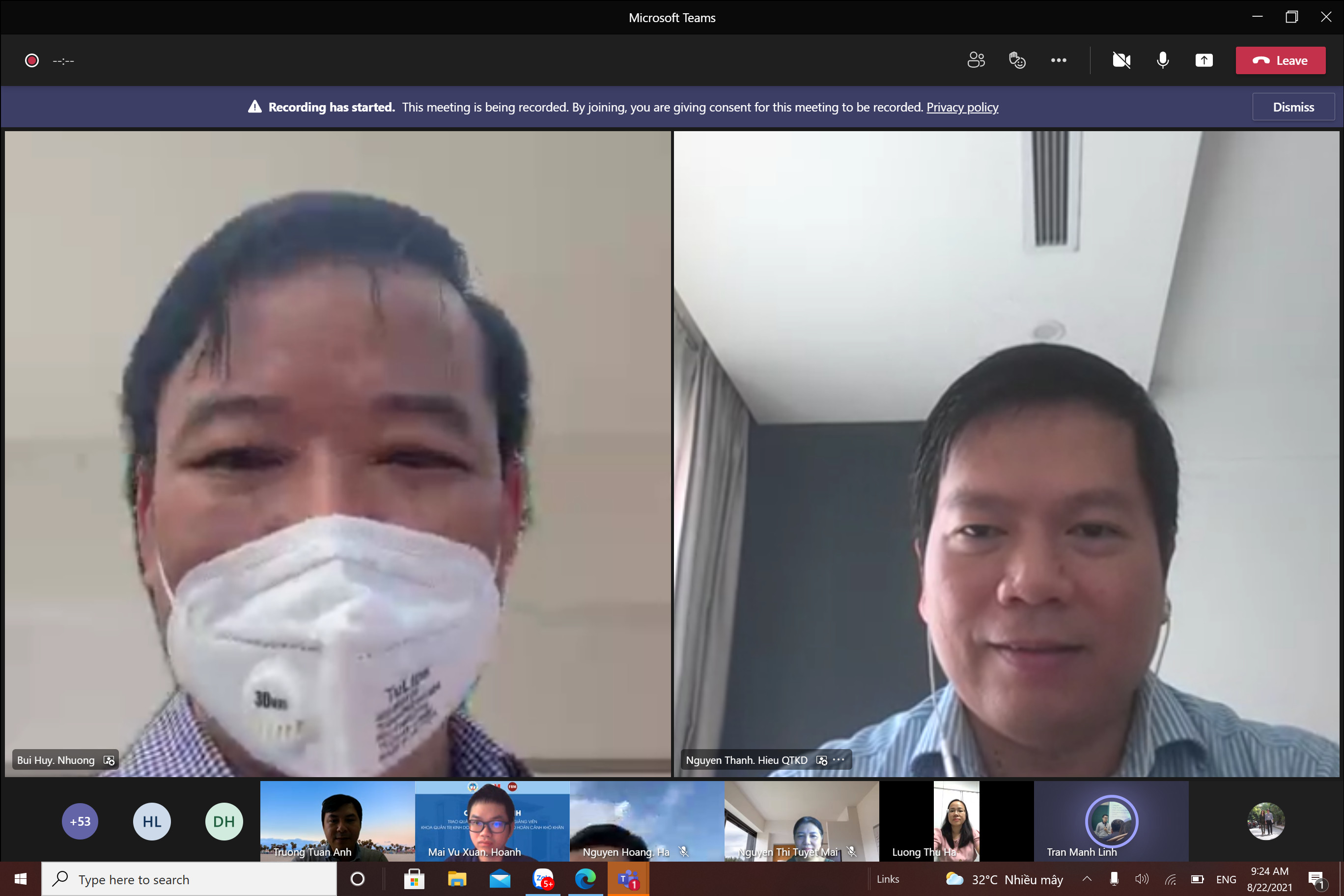Open the Windows Start menu
1344x896 pixels.
(21, 879)
